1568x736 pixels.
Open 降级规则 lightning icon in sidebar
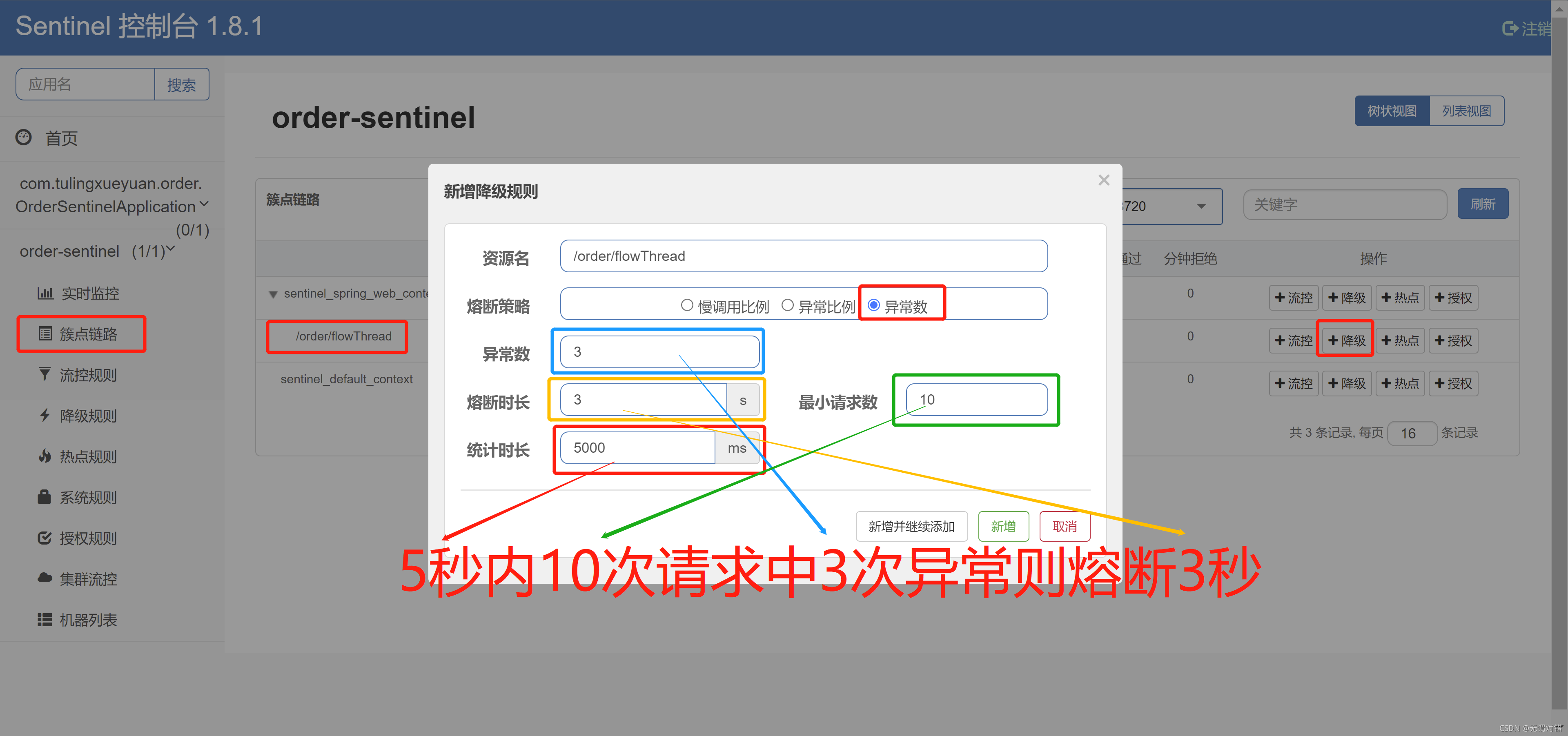click(x=45, y=416)
